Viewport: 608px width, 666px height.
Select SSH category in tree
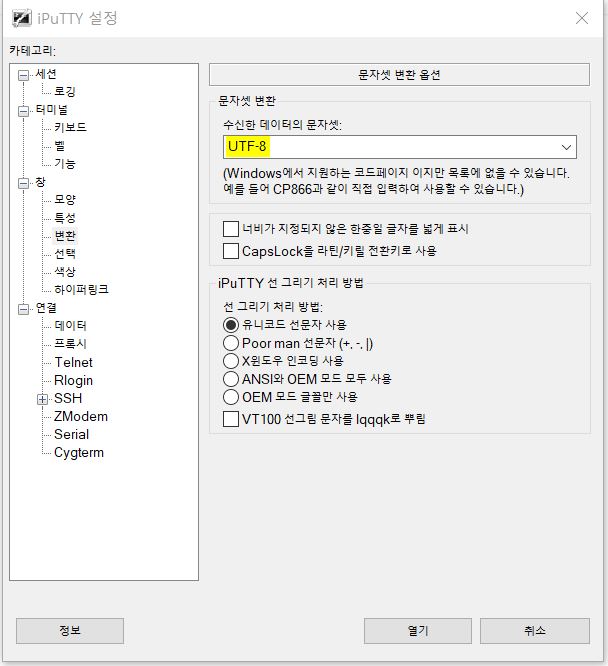pos(68,398)
